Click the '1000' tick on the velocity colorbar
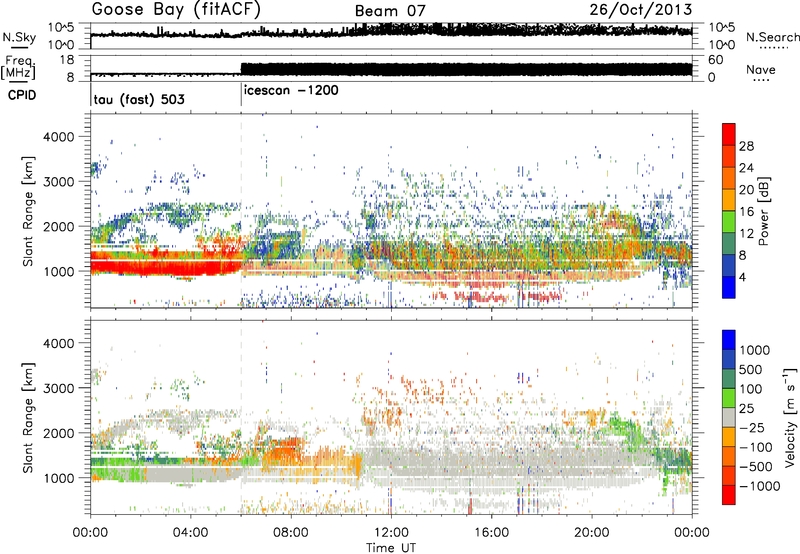800x554 pixels. 755,350
